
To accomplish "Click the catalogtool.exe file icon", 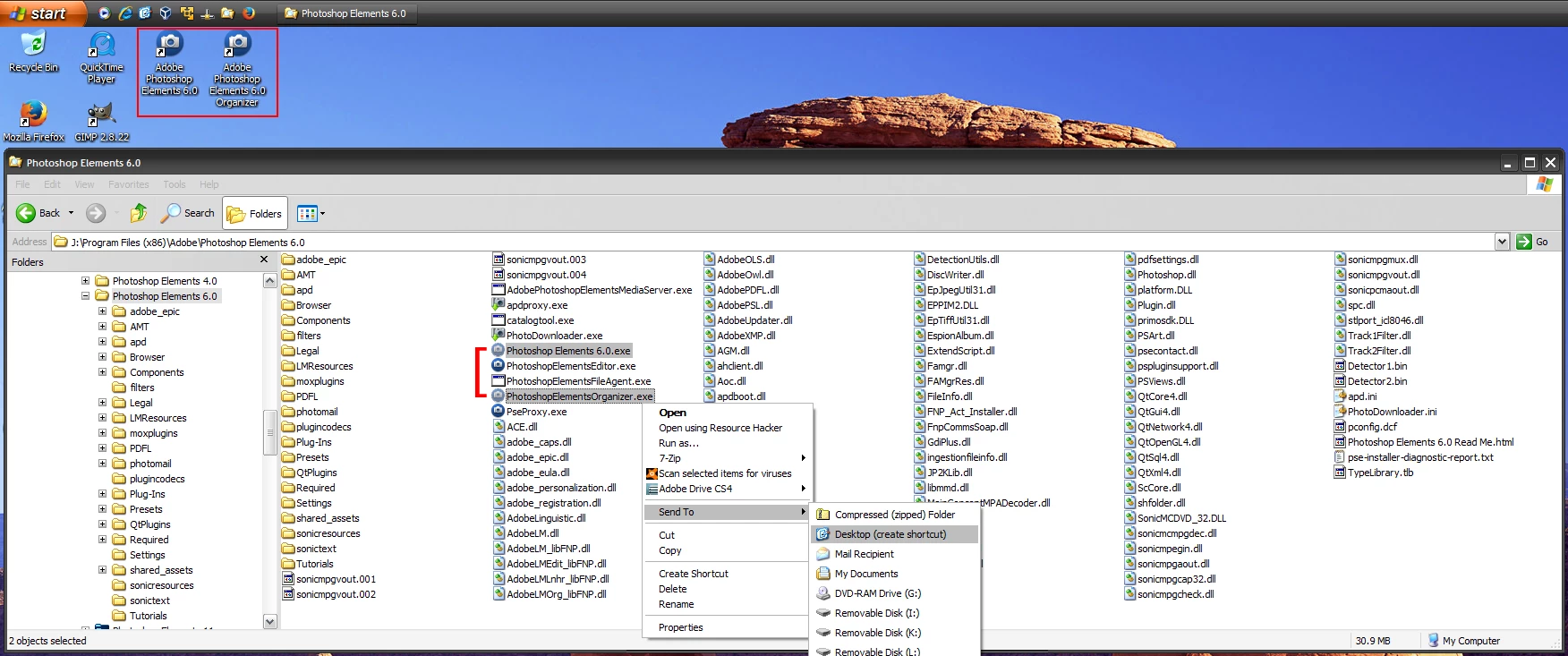I will pos(499,319).
